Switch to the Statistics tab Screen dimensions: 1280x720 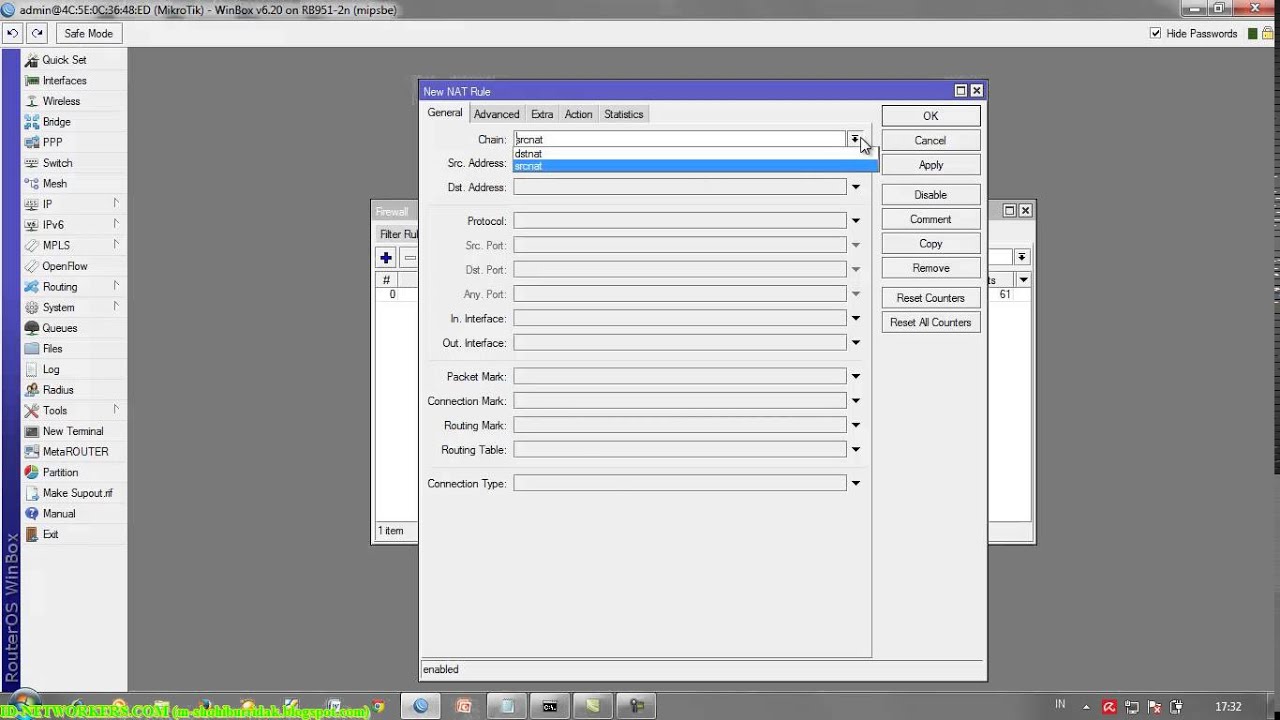624,114
